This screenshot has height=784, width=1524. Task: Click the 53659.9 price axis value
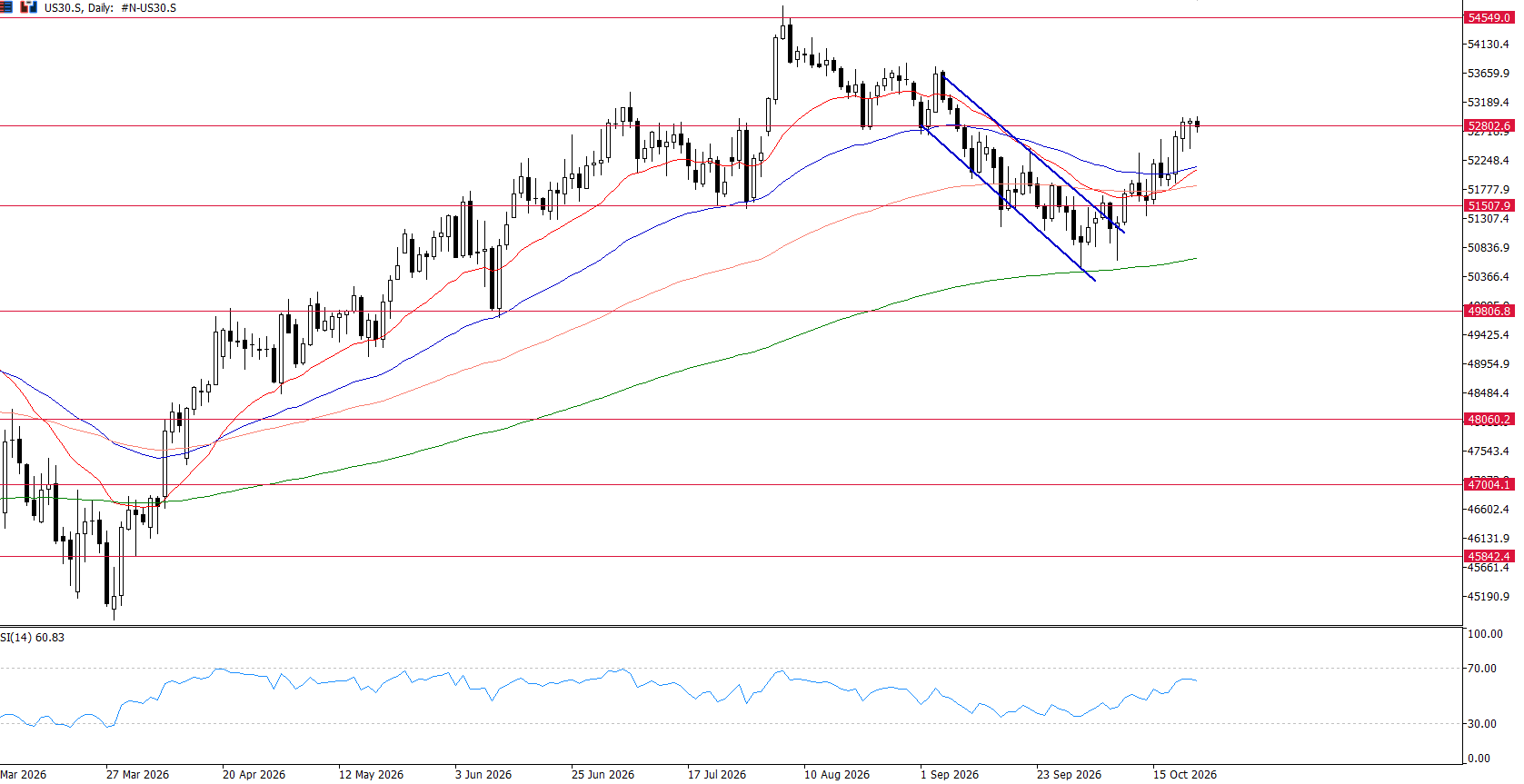click(1489, 74)
